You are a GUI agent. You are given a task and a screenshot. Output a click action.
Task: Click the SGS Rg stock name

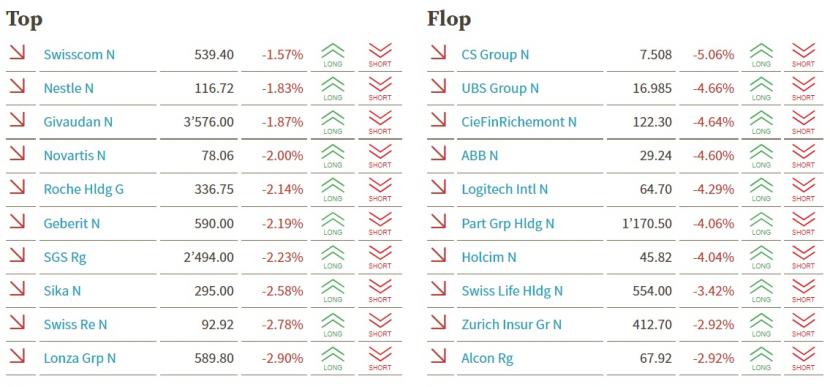coord(65,258)
